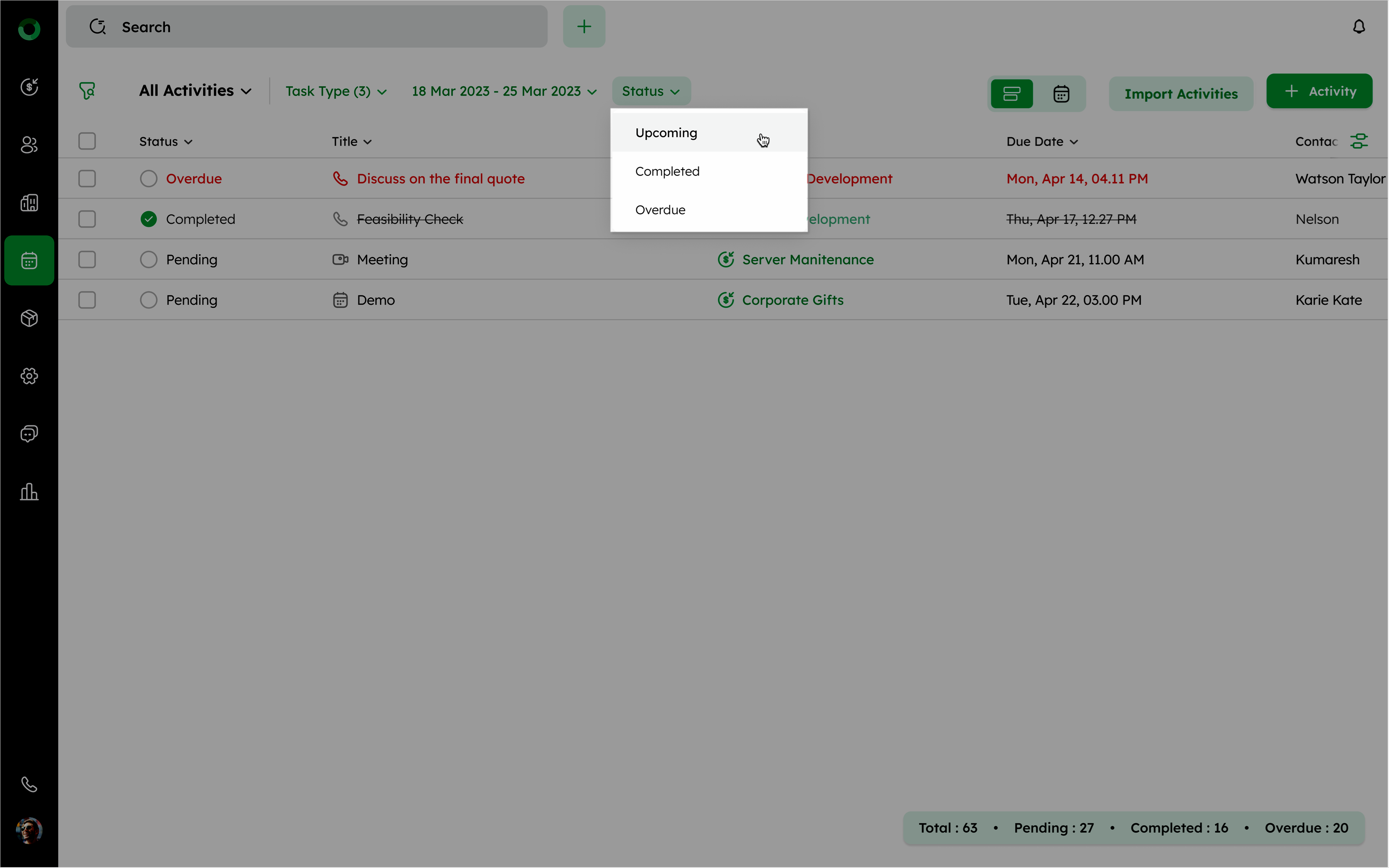
Task: Open the products box icon in sidebar
Action: [x=29, y=318]
